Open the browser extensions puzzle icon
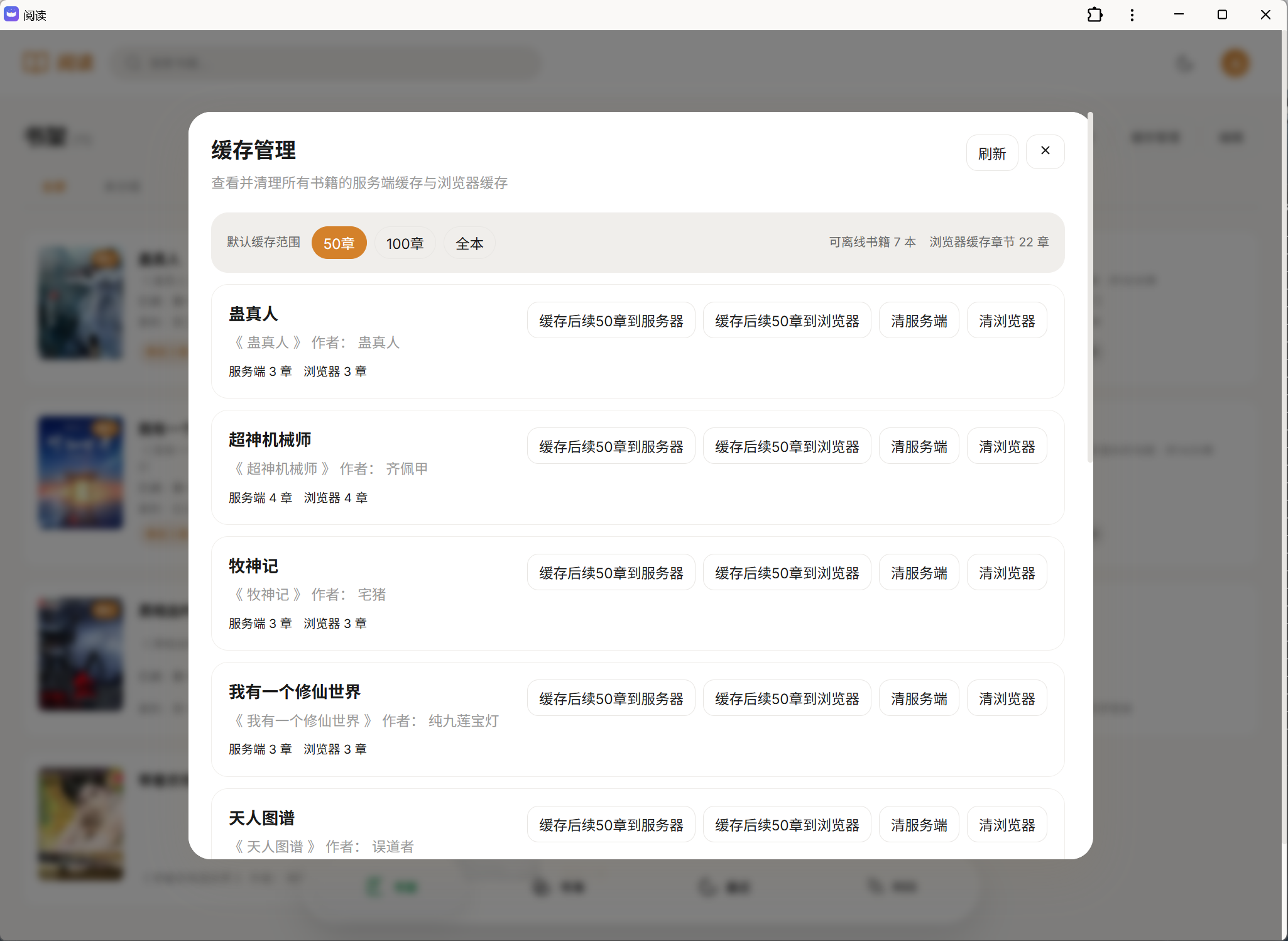 click(1095, 14)
